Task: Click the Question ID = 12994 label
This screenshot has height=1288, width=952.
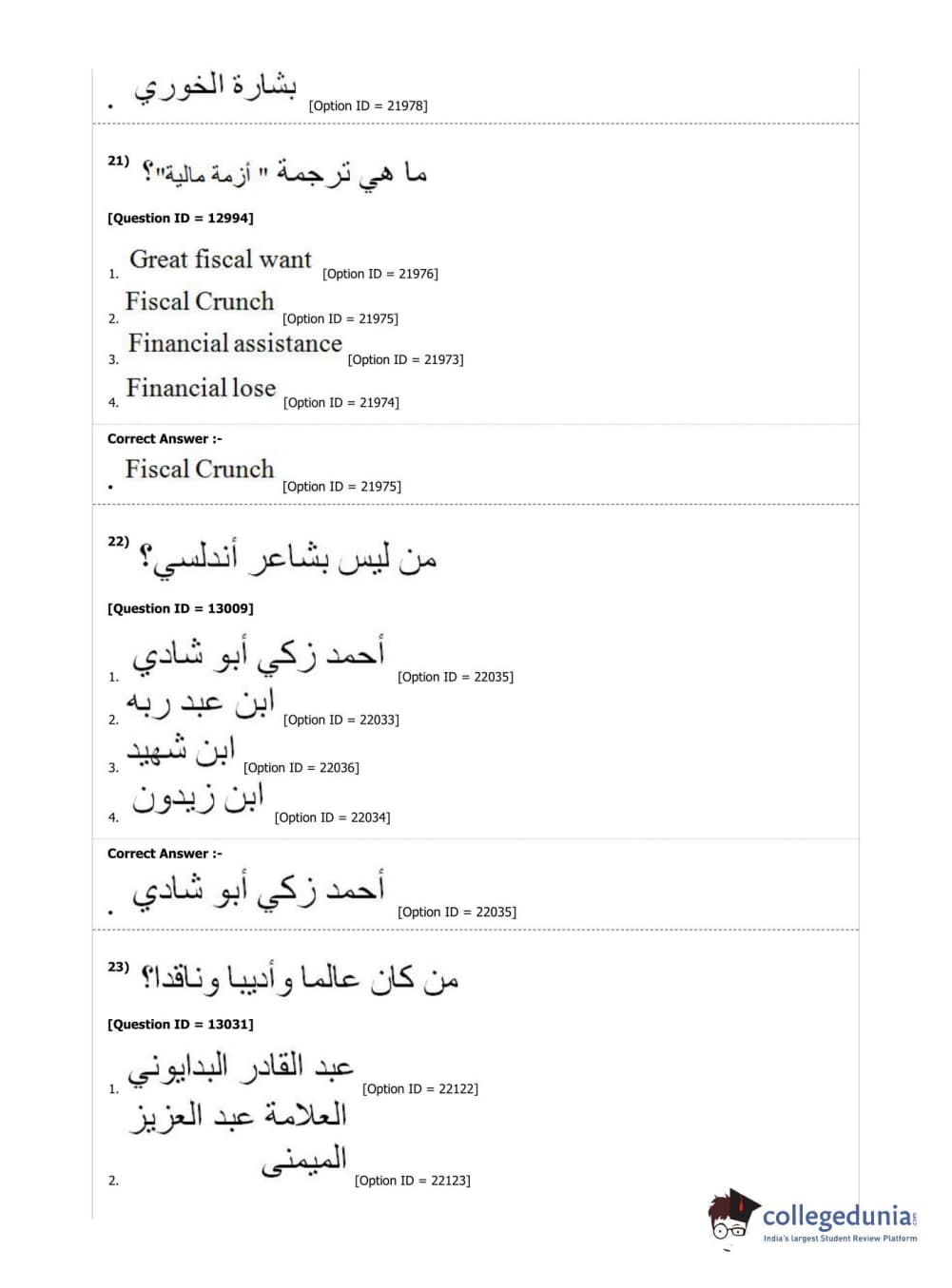Action: tap(181, 218)
